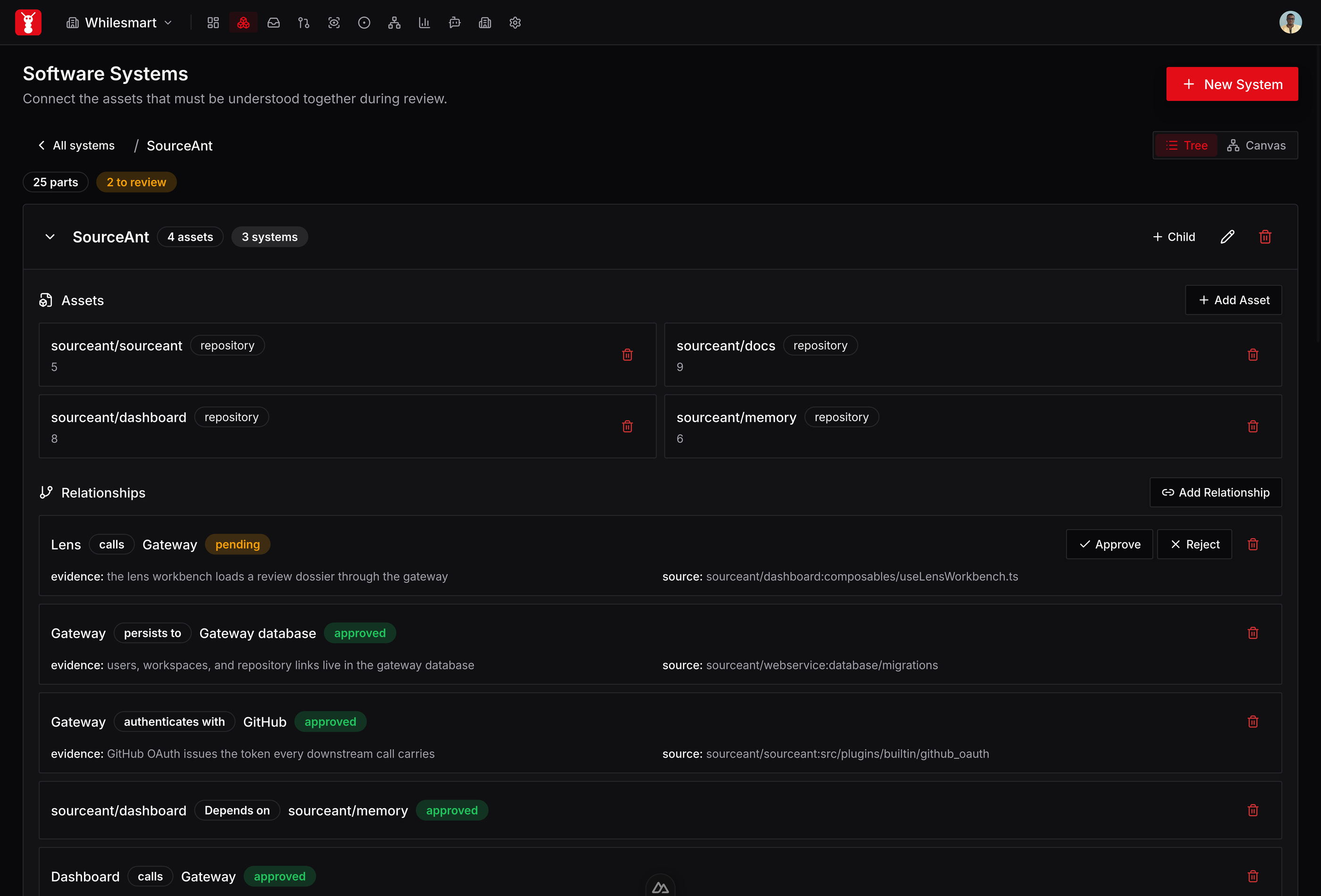Click the authenticates with relationship tag
1321x896 pixels.
[x=175, y=722]
